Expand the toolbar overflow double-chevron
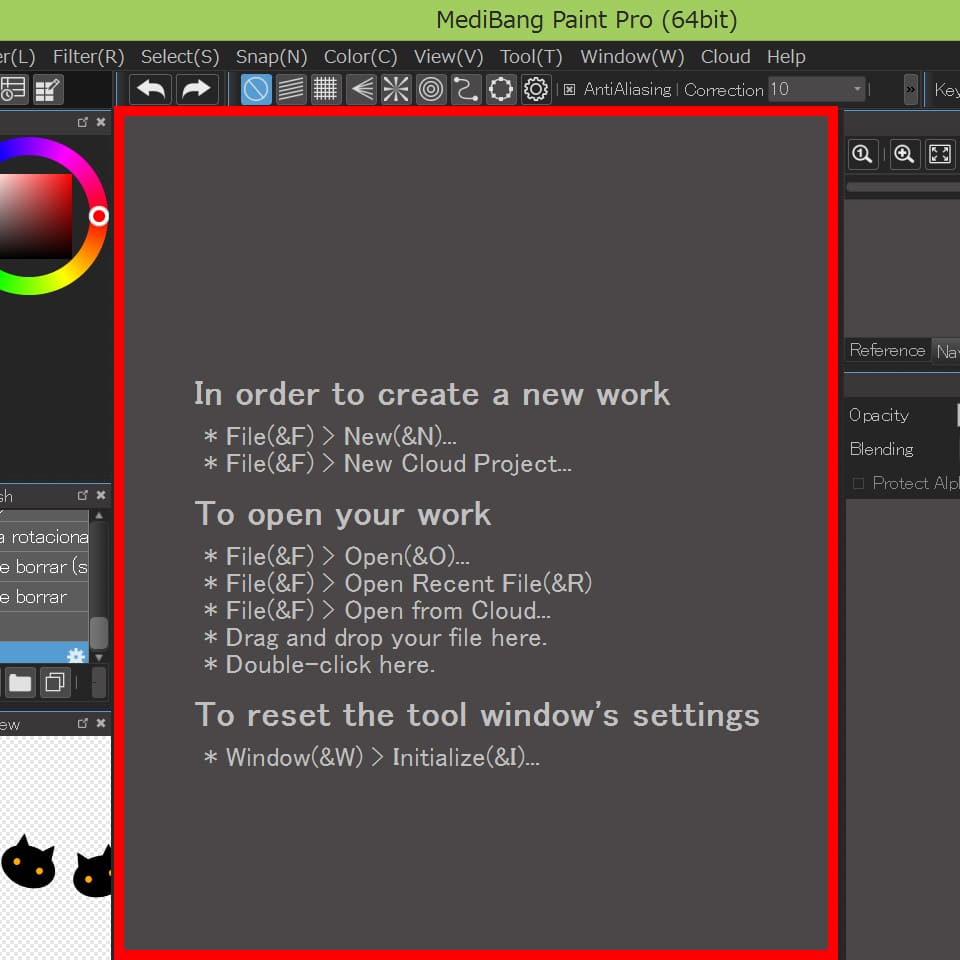This screenshot has height=960, width=960. pos(910,89)
